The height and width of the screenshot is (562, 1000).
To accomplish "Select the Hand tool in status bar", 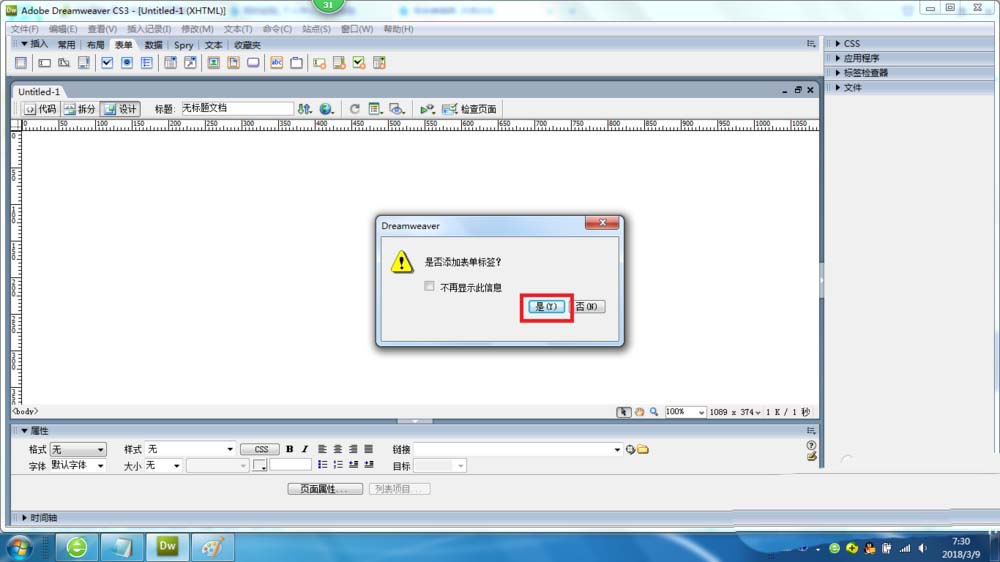I will tap(639, 412).
